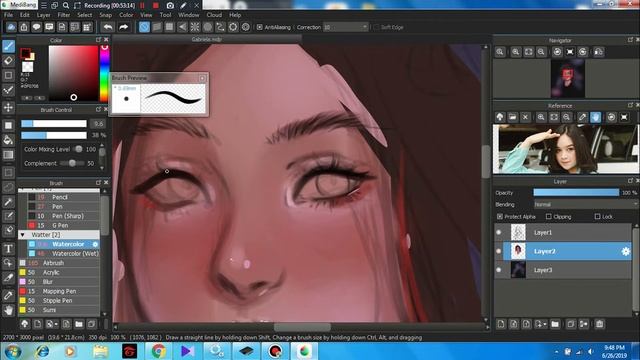Select the Airbrush brush
Viewport: 640px width, 360px height.
click(x=59, y=263)
